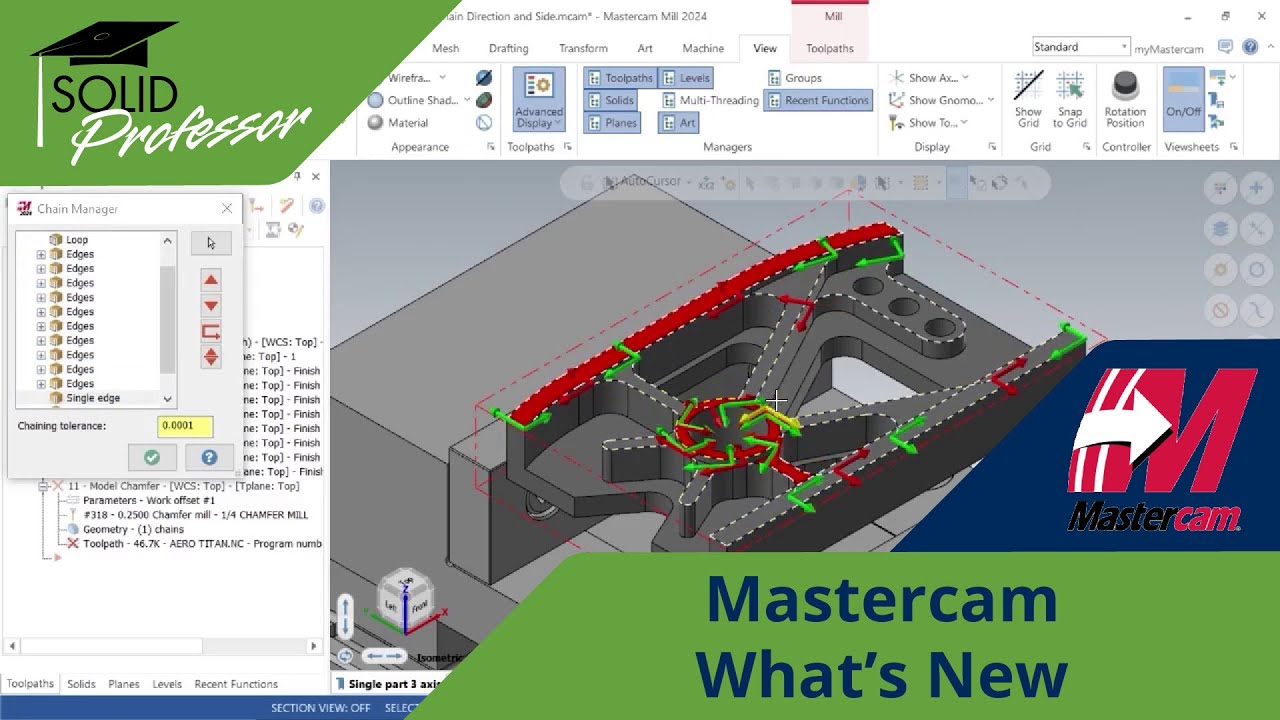The width and height of the screenshot is (1280, 720).
Task: Toggle the Solids manager button
Action: coord(610,100)
